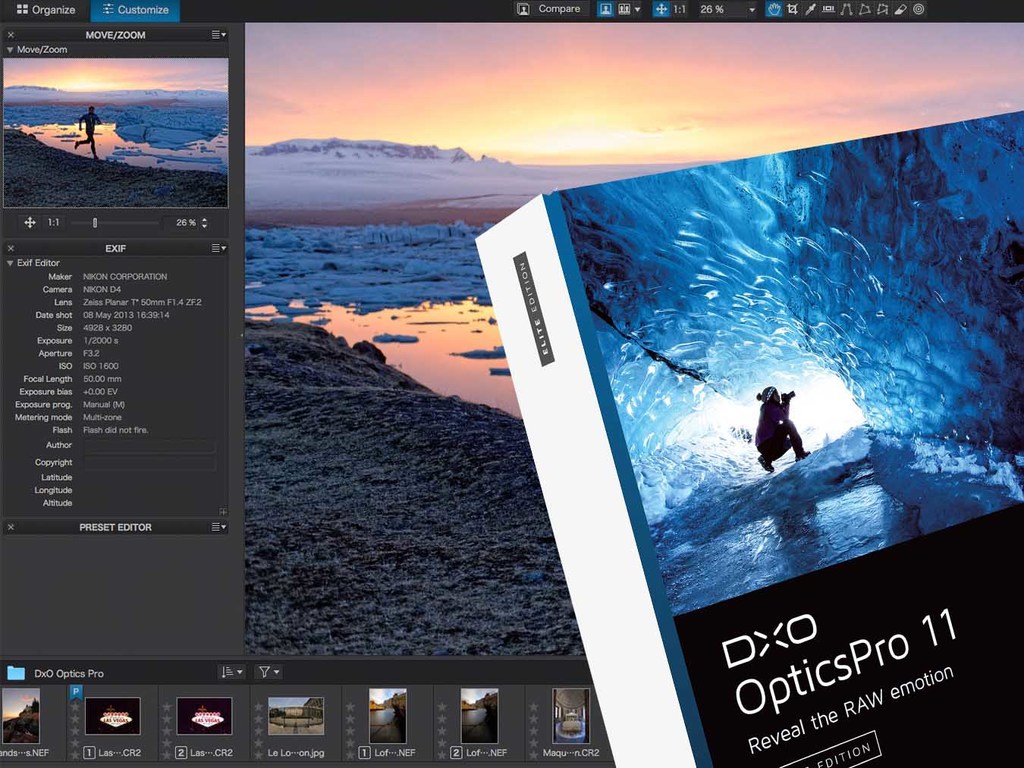
Task: Click the '1/2000 s' exposure value
Action: coord(101,341)
